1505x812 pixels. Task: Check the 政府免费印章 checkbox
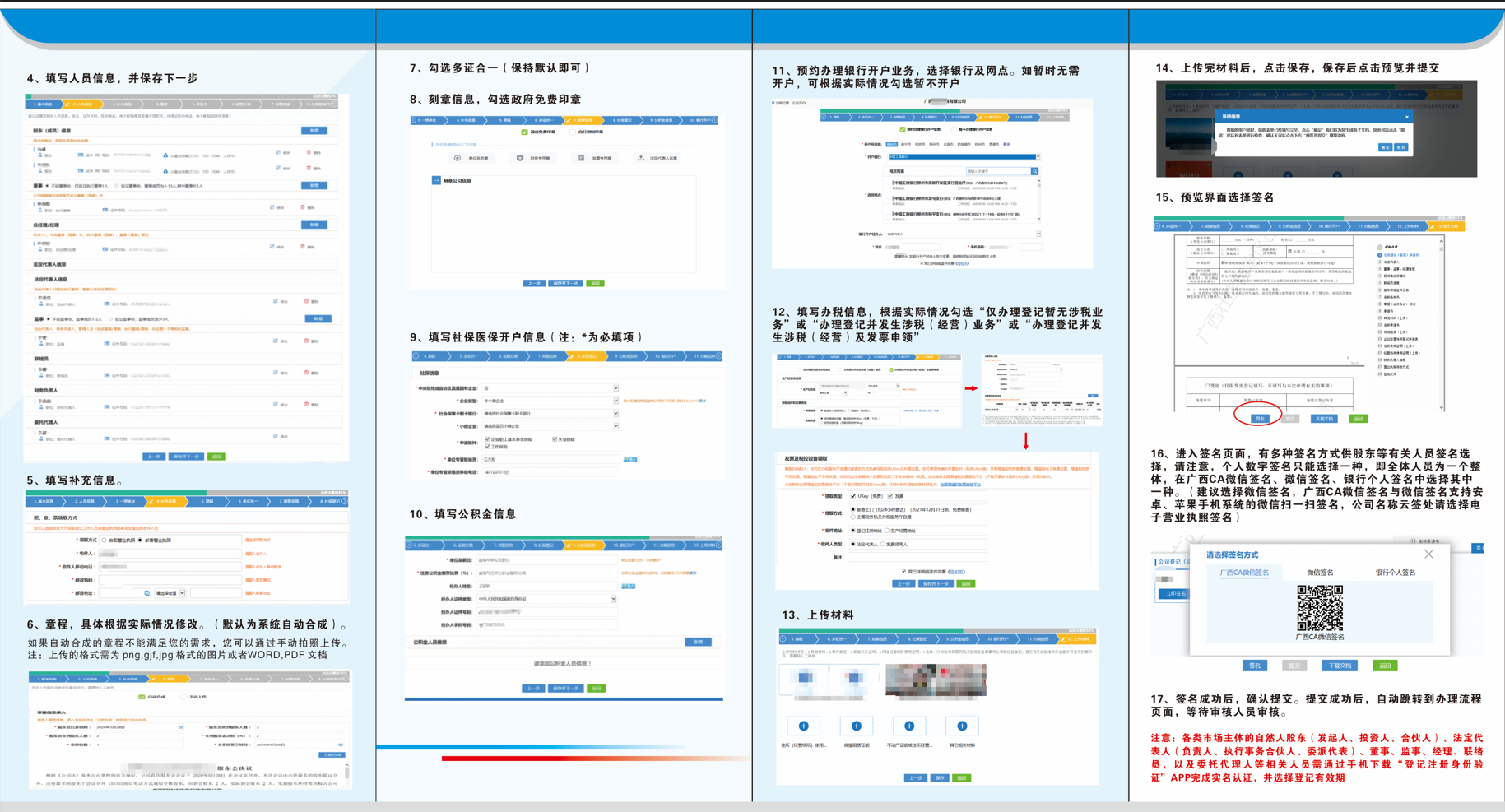[525, 132]
